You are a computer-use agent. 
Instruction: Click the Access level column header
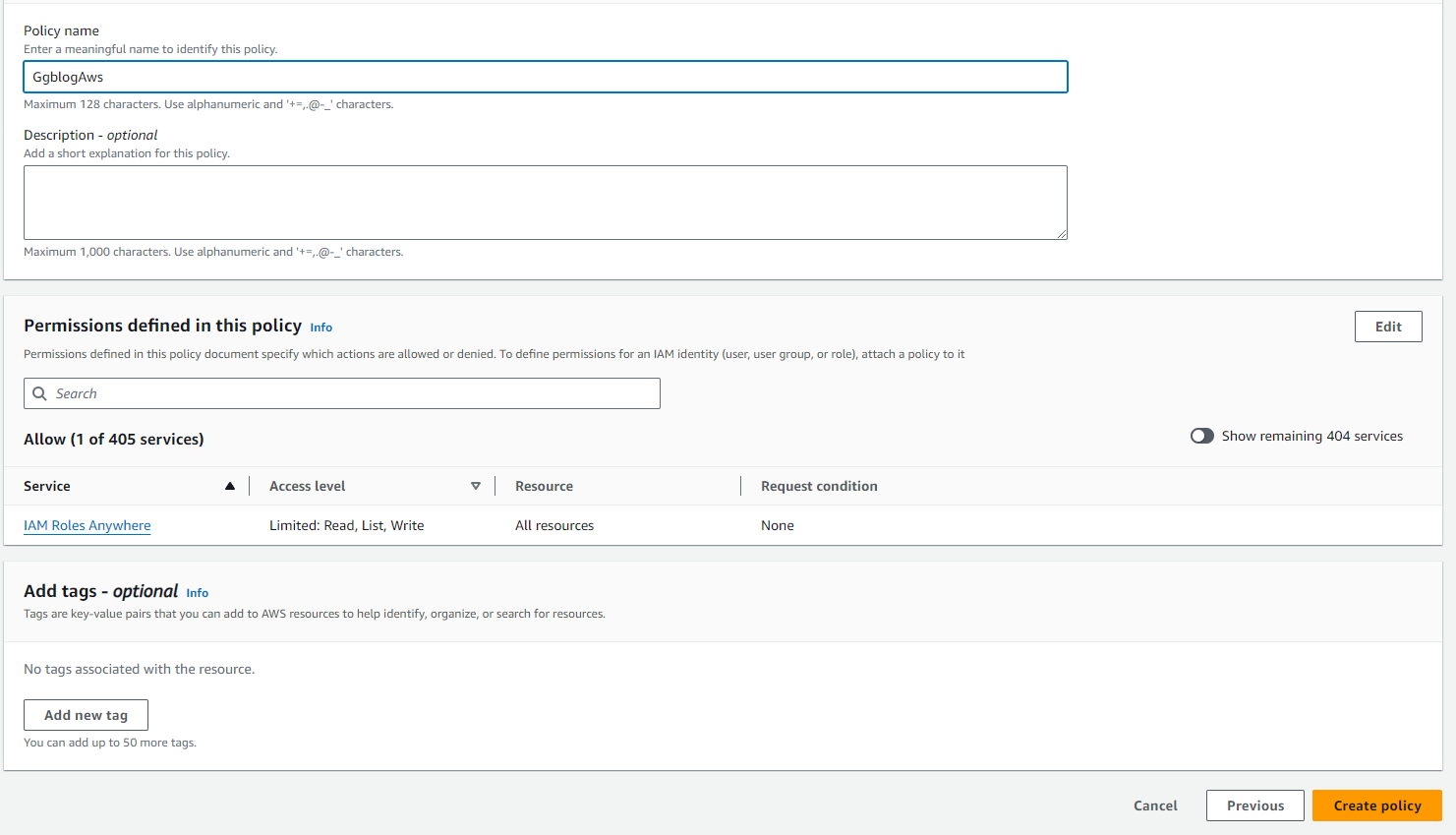pyautogui.click(x=308, y=486)
